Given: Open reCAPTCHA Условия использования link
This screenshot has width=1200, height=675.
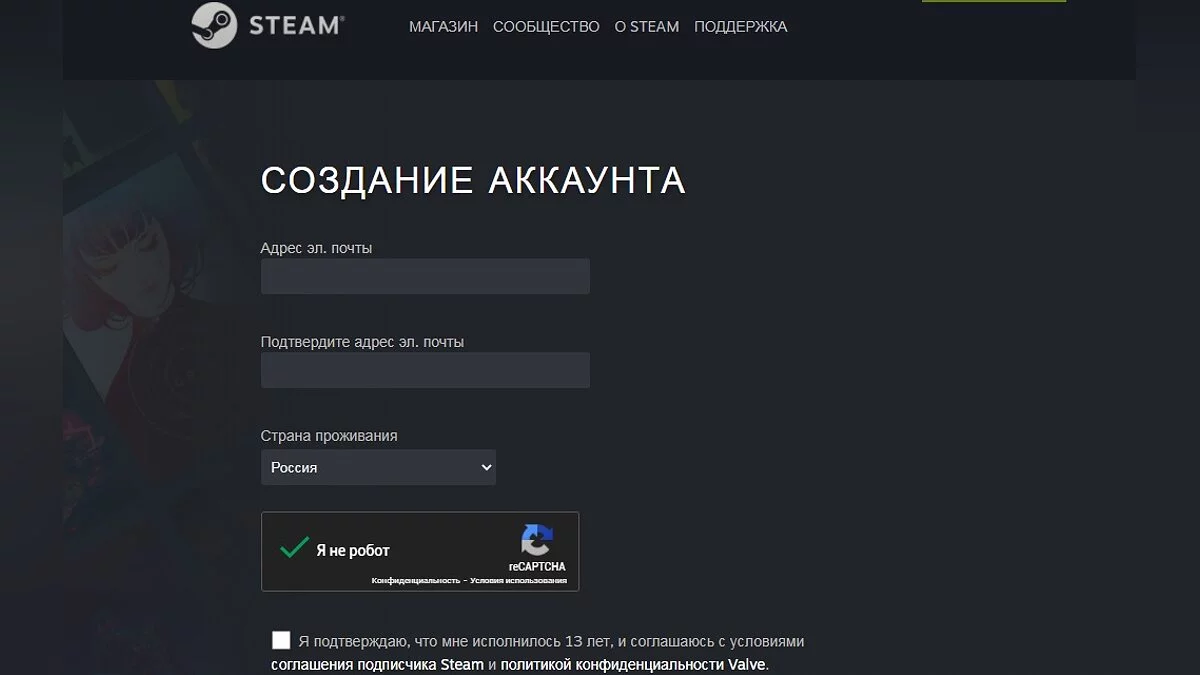Looking at the screenshot, I should 517,580.
